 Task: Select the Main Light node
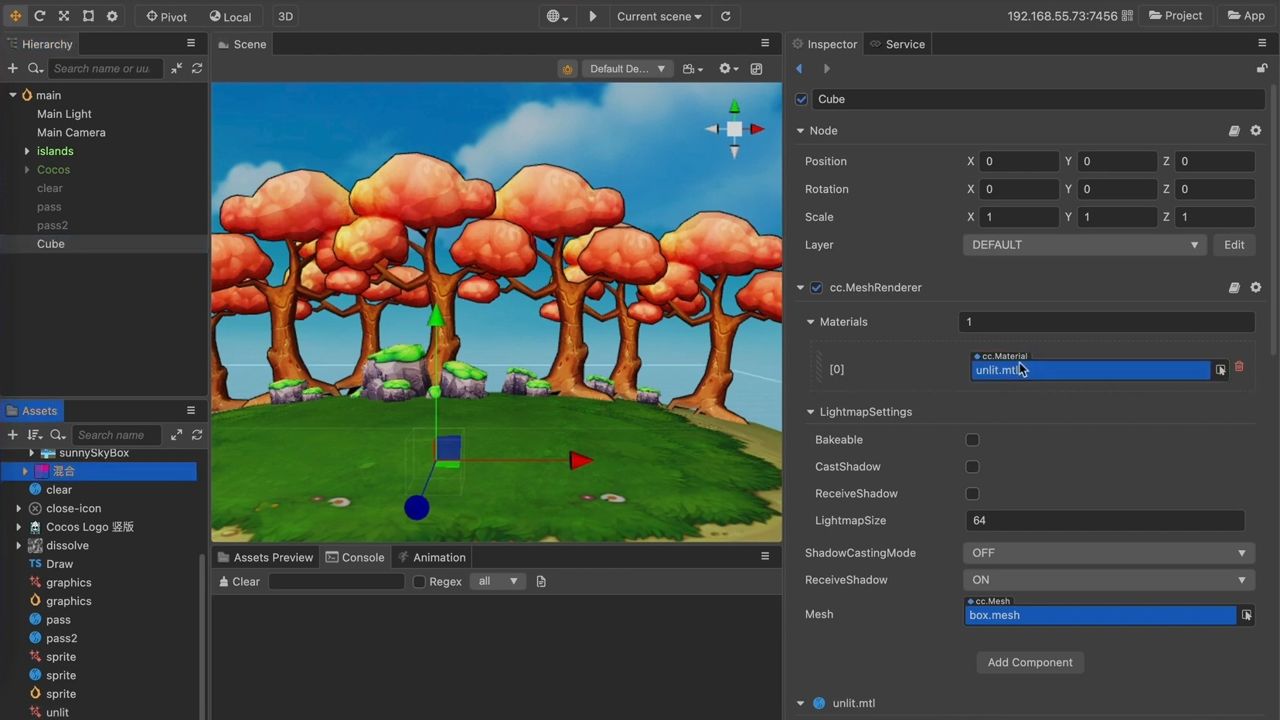click(x=64, y=114)
